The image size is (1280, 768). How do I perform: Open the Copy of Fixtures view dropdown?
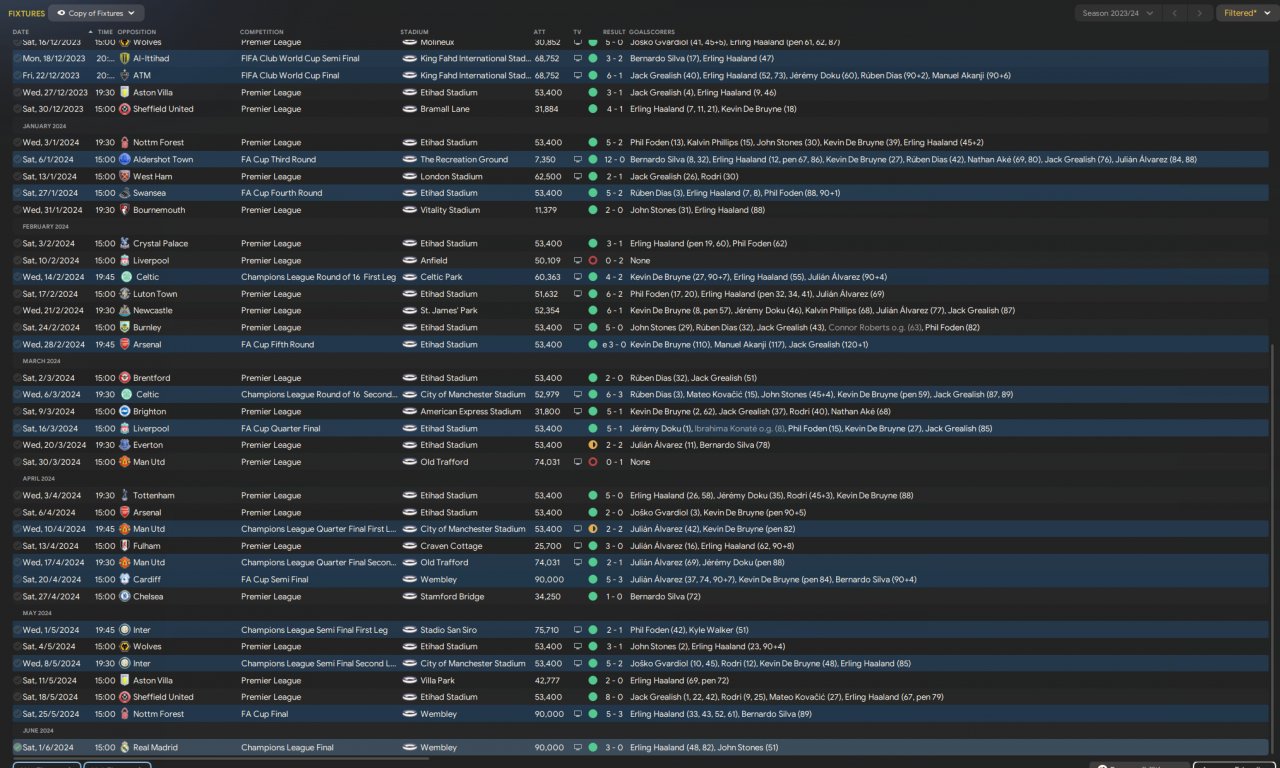click(96, 13)
